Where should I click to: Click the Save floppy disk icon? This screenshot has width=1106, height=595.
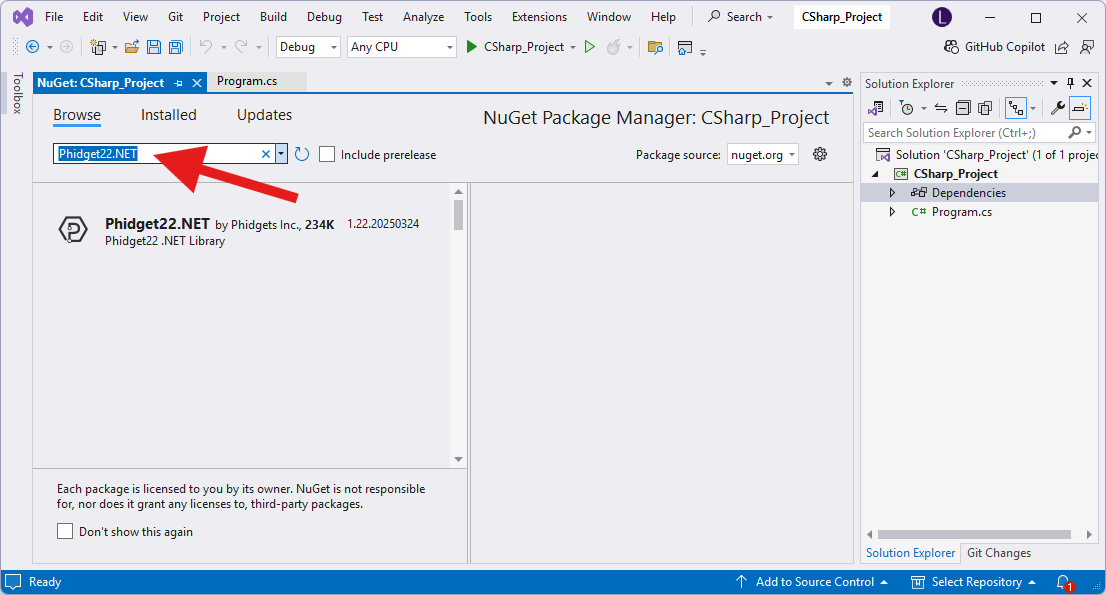[x=154, y=47]
